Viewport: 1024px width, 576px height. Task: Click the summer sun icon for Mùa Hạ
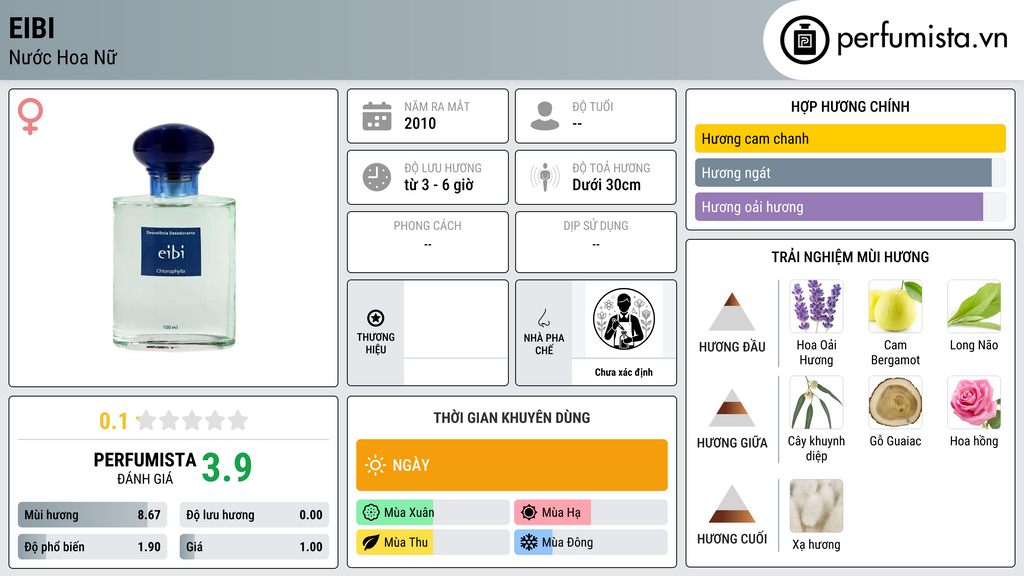click(x=529, y=513)
